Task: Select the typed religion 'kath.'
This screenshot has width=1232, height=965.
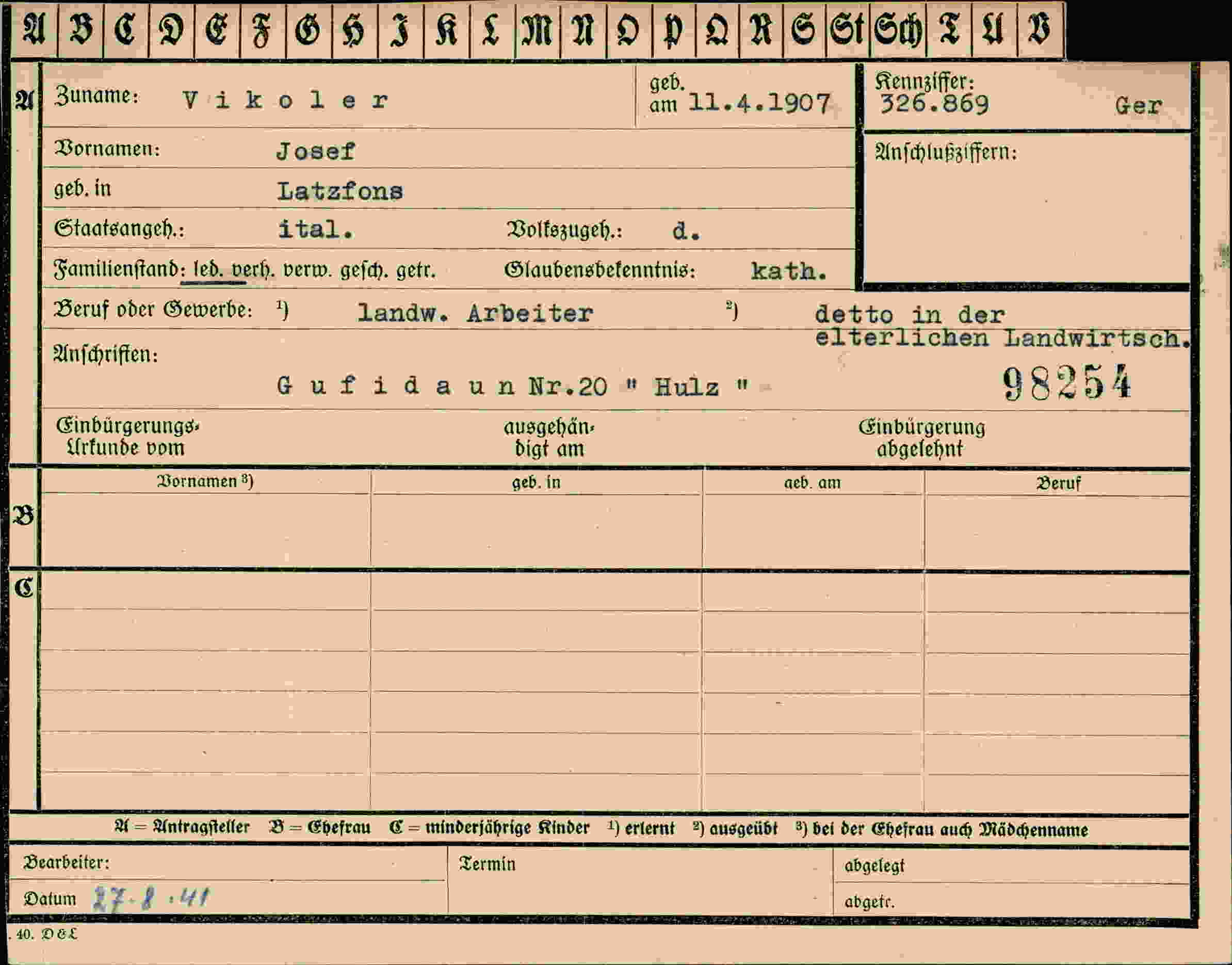Action: [x=789, y=272]
